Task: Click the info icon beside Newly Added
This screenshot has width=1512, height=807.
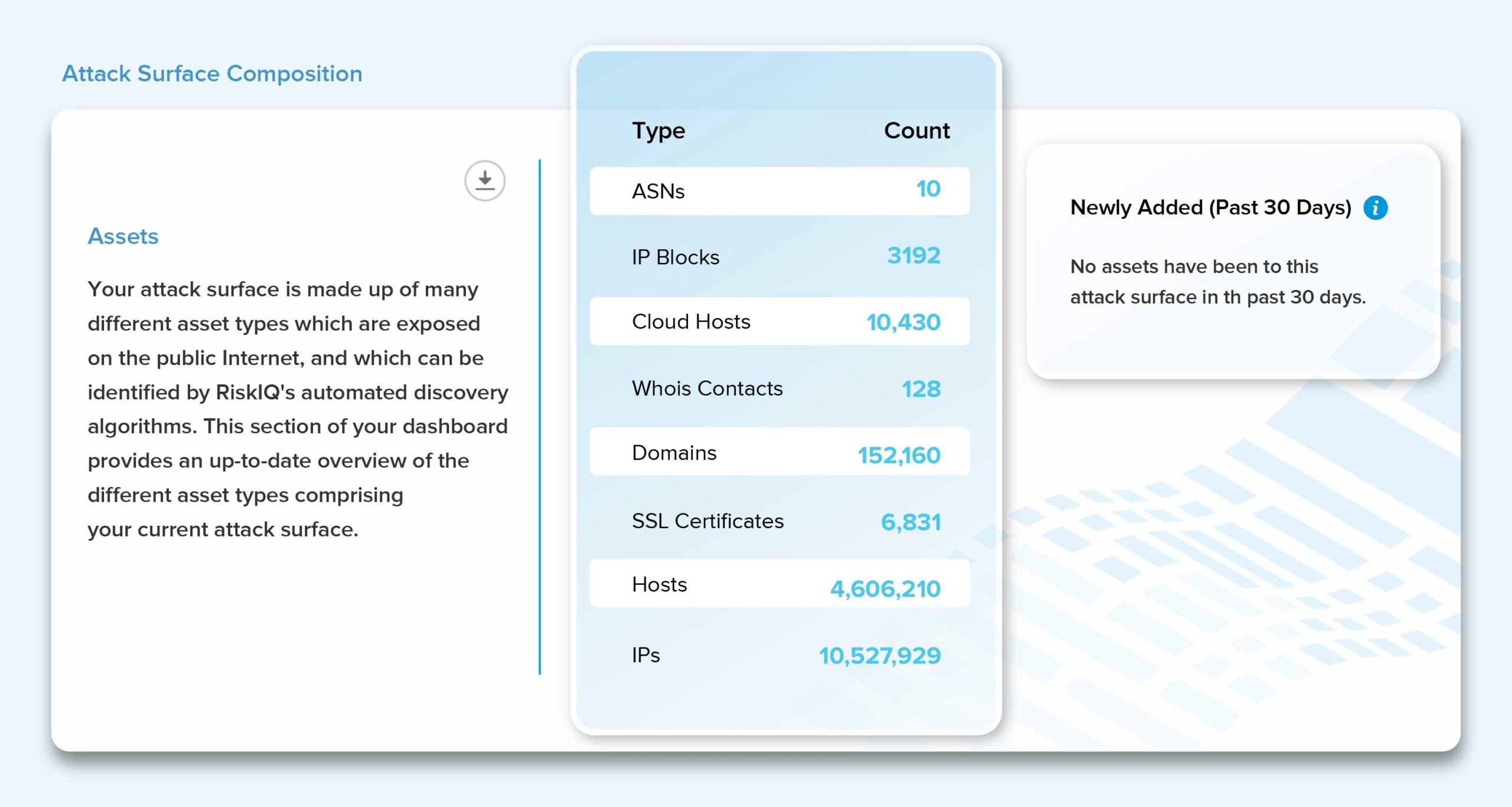Action: pyautogui.click(x=1375, y=208)
